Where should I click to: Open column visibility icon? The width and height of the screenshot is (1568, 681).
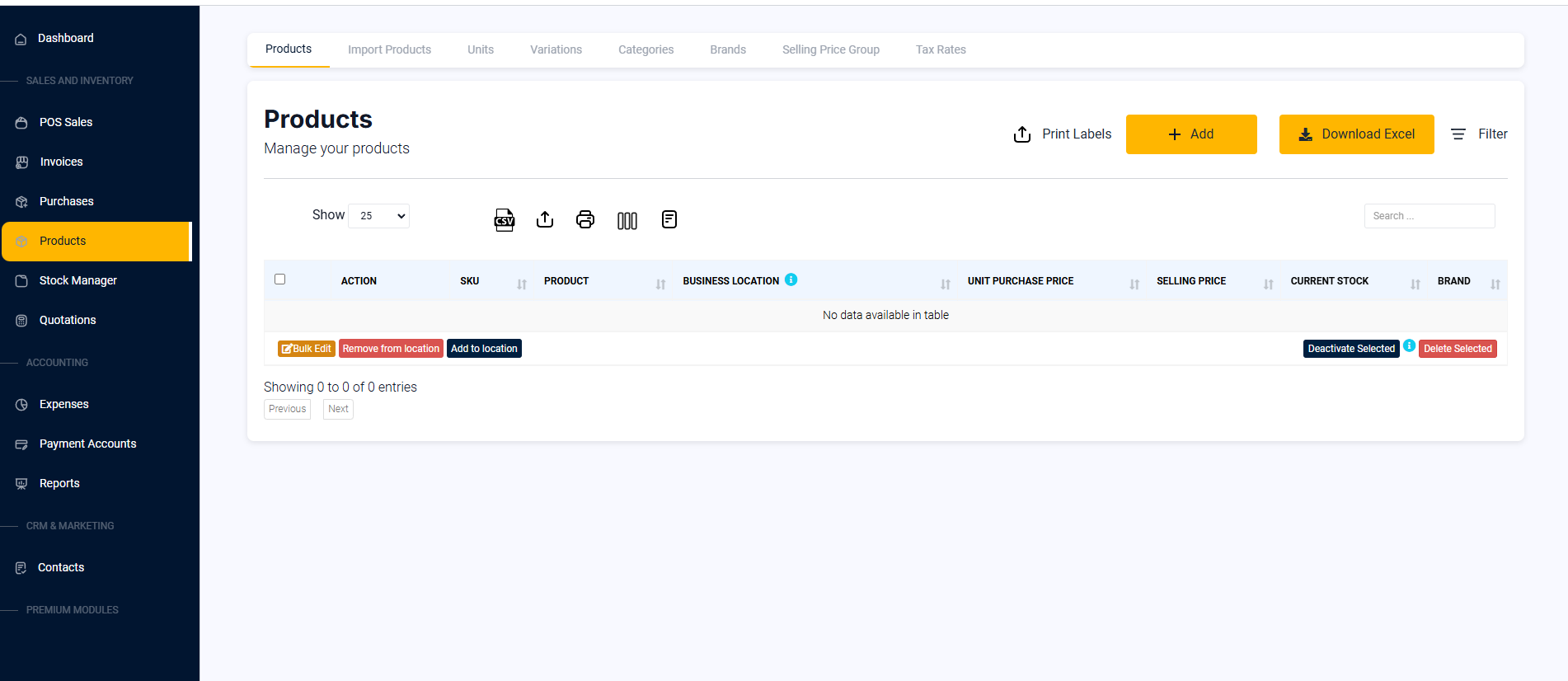[x=627, y=220]
